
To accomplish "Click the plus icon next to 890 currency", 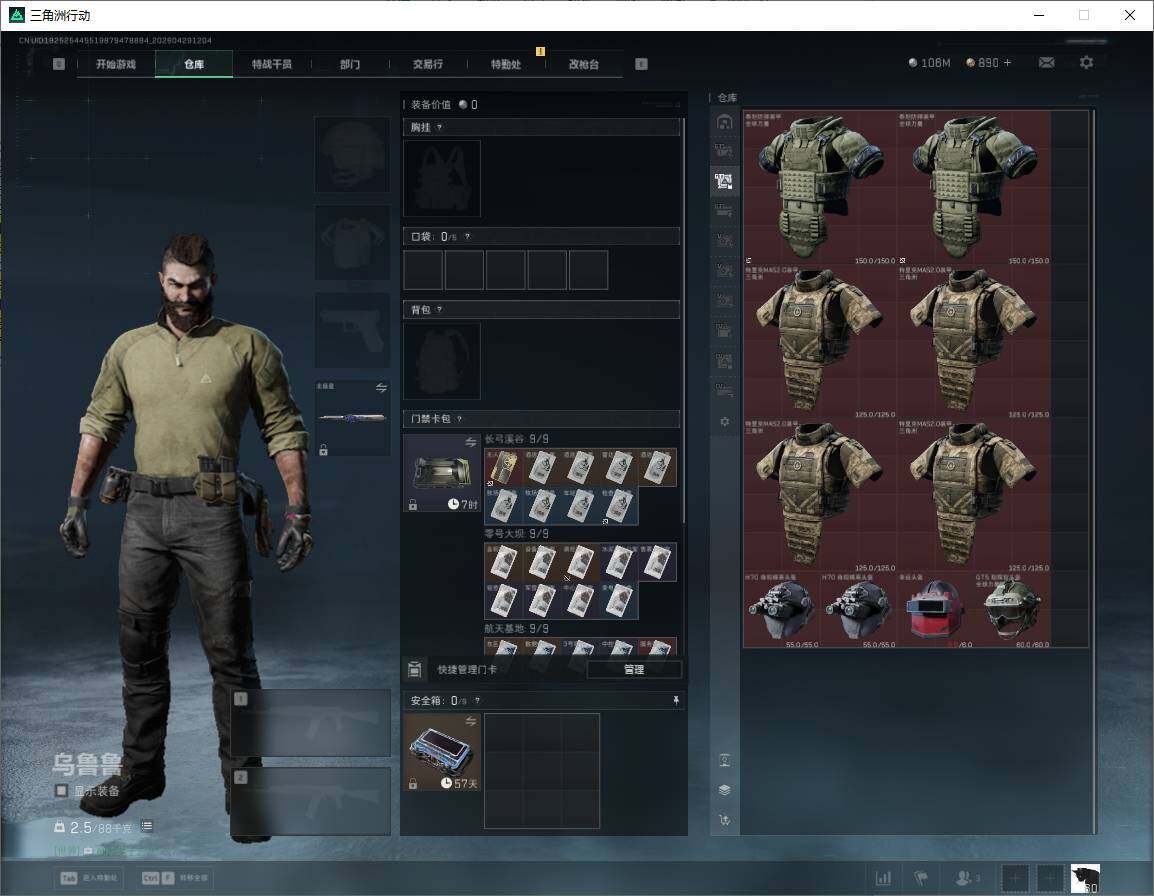I will pyautogui.click(x=1008, y=63).
